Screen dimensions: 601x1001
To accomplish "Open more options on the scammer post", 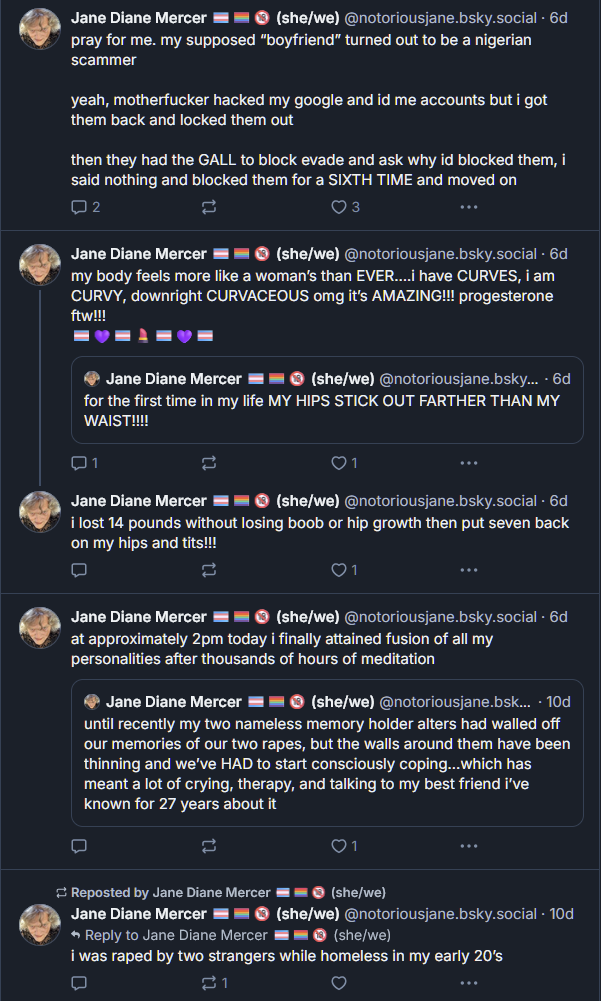I will [468, 207].
